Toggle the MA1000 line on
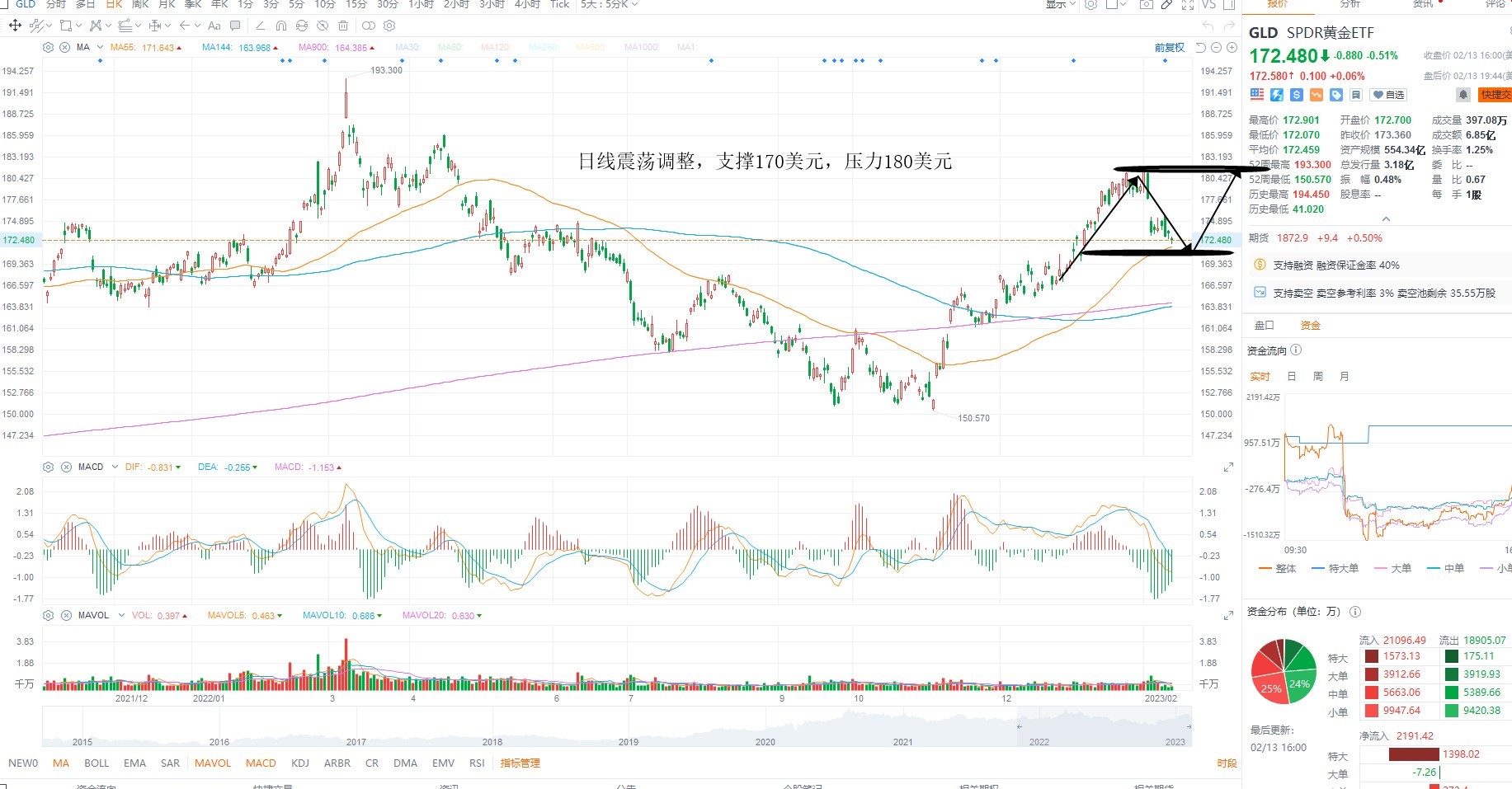 (641, 47)
